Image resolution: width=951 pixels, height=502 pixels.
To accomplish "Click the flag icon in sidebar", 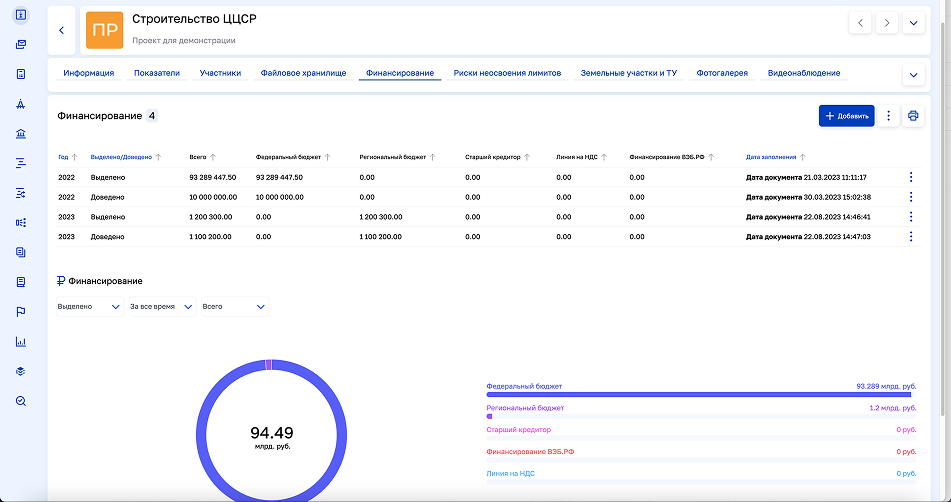I will tap(21, 312).
